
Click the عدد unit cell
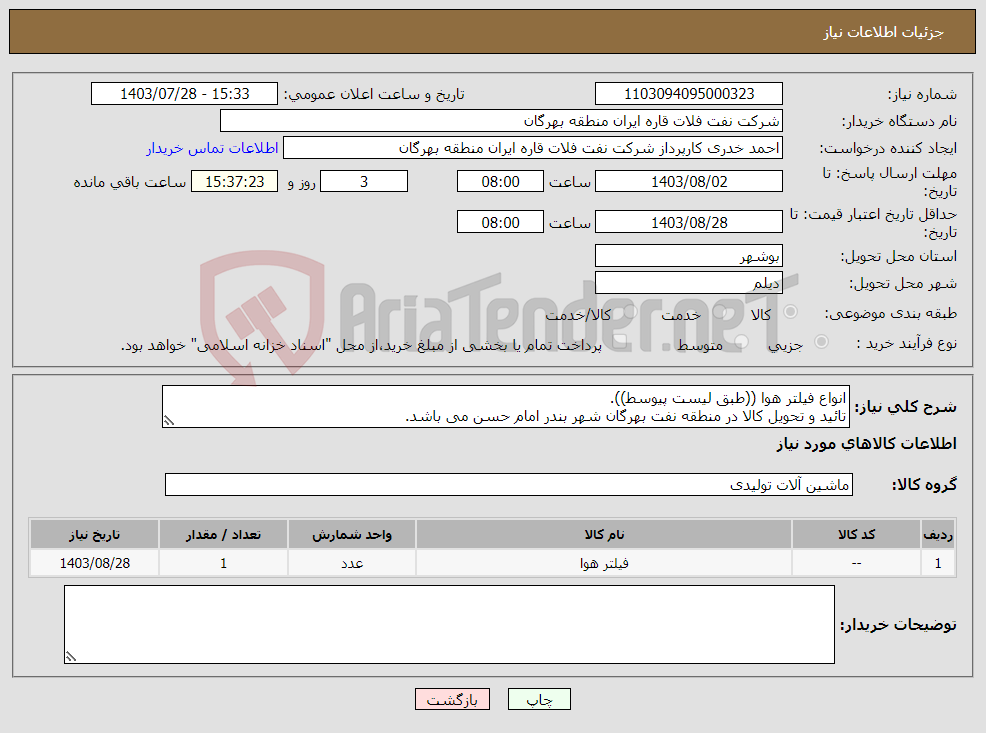[352, 563]
